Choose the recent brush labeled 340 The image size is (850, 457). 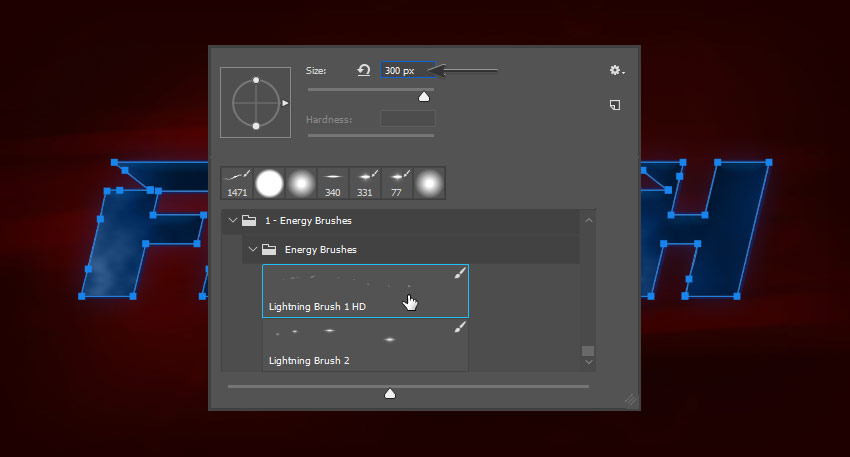pyautogui.click(x=333, y=182)
